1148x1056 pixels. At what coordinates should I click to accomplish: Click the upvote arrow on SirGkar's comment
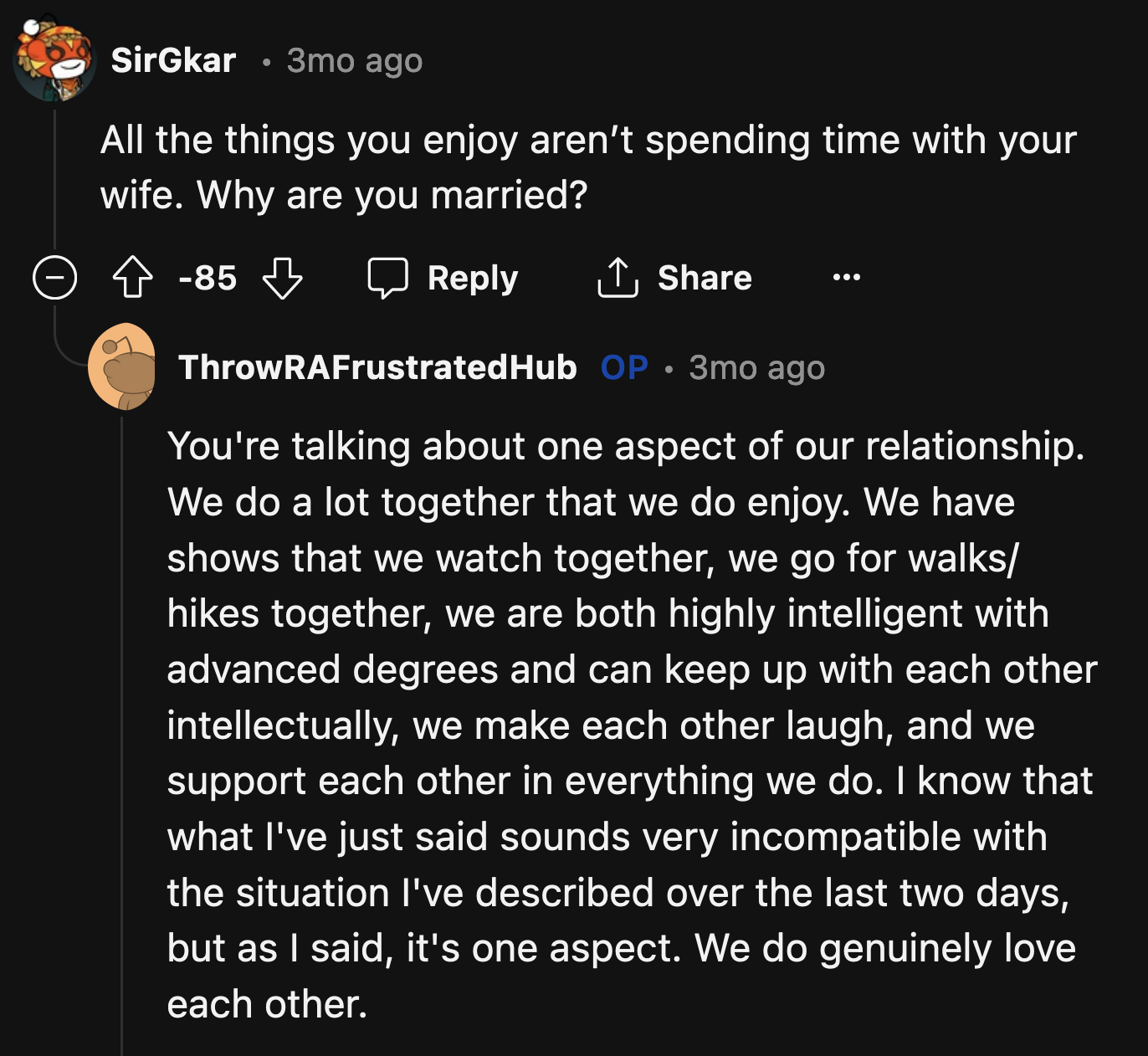pyautogui.click(x=131, y=277)
